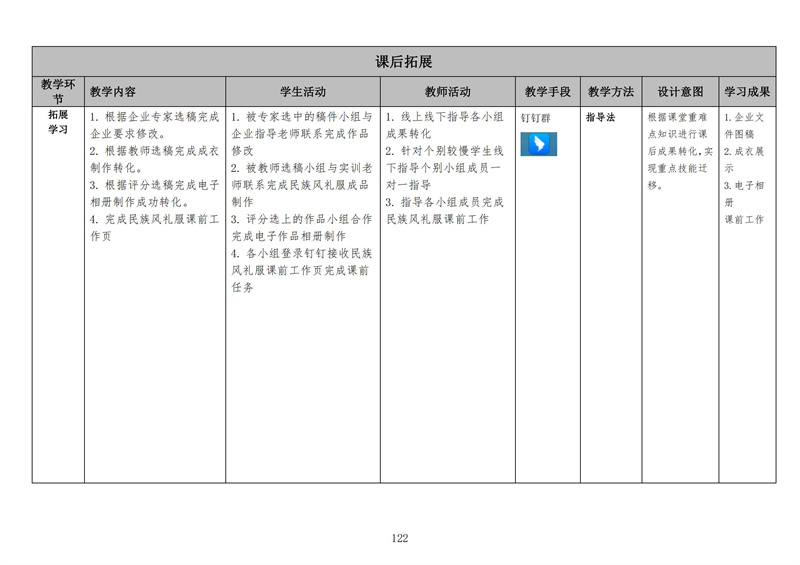The image size is (800, 565).
Task: Select '4. 完成民族风礼服课前工' line
Action: point(155,219)
